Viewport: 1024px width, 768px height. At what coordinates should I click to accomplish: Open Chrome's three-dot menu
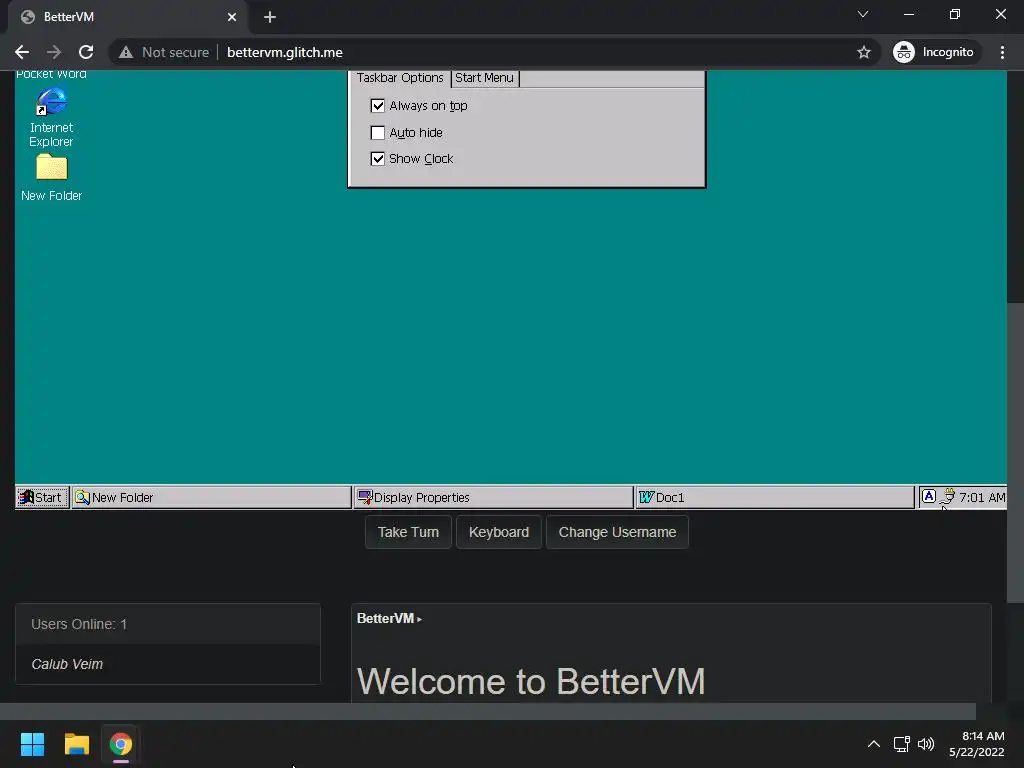coord(1002,52)
